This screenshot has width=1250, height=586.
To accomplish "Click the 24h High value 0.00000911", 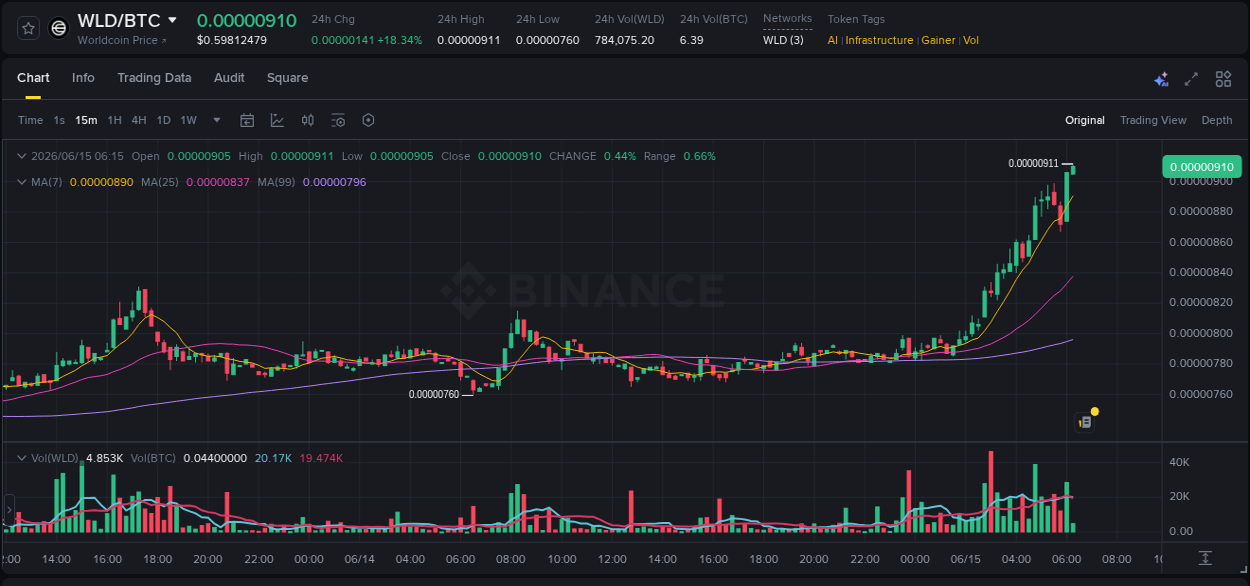I will 469,40.
